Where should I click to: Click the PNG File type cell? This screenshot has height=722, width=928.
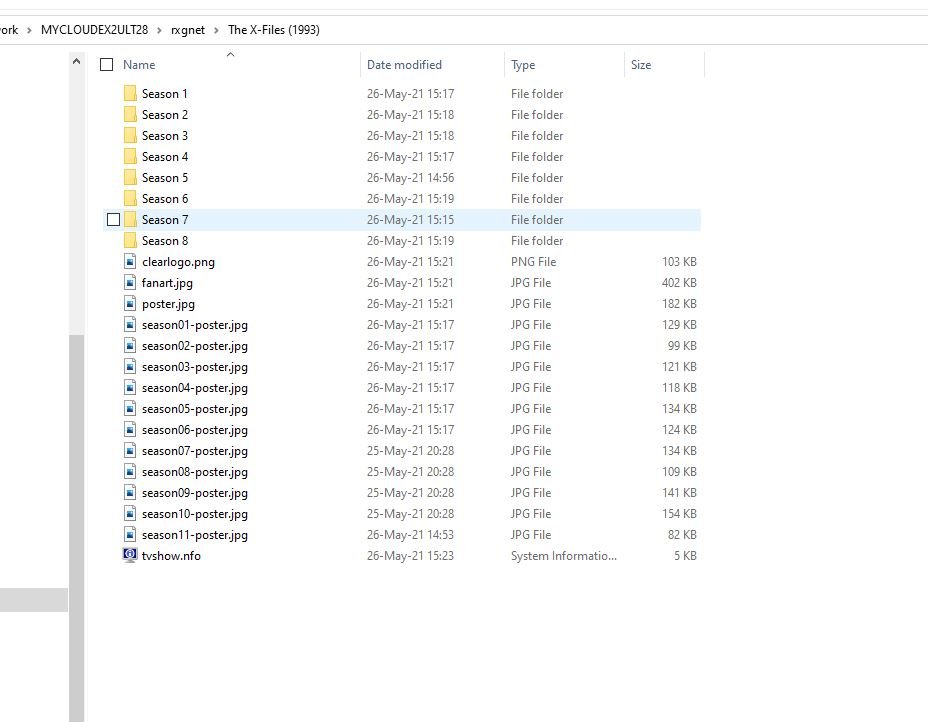coord(533,262)
